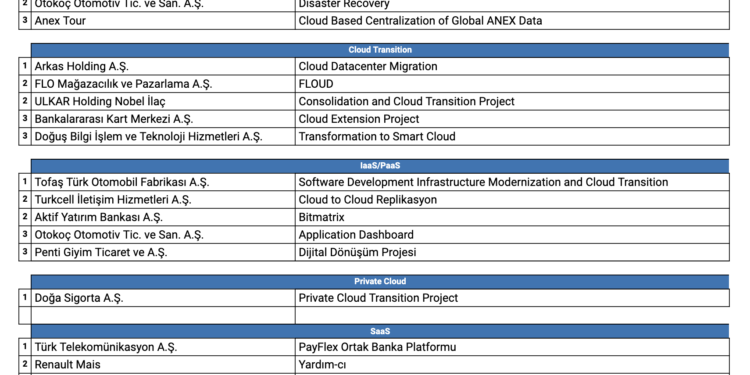The width and height of the screenshot is (750, 375).
Task: Select 'Cloud Datacenter Migration' project cell
Action: pyautogui.click(x=512, y=66)
